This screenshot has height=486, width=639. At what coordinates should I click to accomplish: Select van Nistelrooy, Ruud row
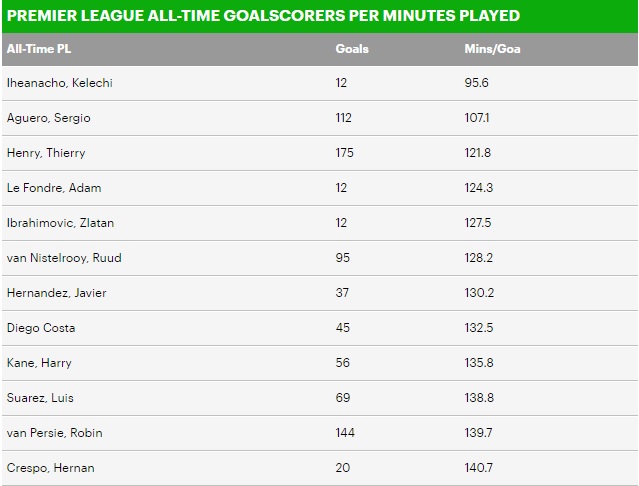point(320,258)
